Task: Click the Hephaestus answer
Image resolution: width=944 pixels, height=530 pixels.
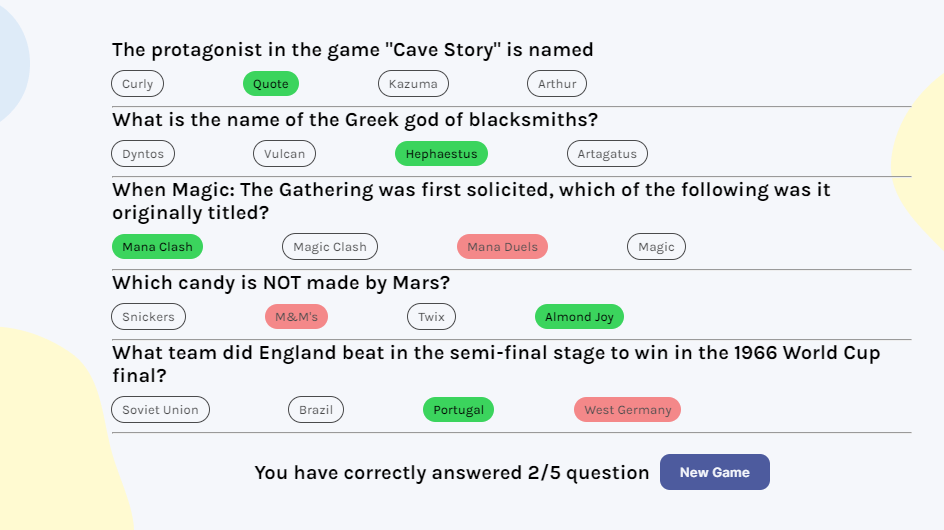Action: click(x=441, y=154)
